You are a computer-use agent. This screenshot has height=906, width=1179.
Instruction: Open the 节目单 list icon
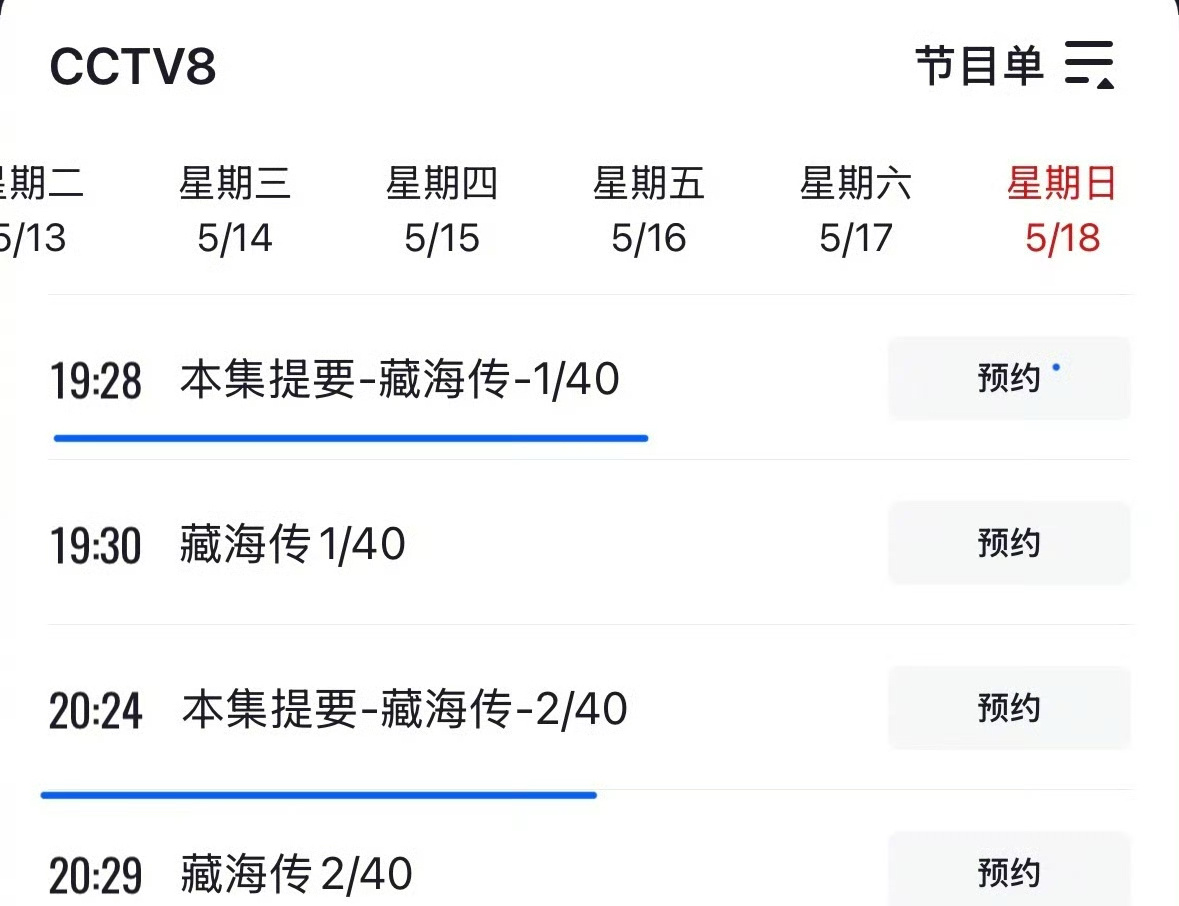(1089, 65)
